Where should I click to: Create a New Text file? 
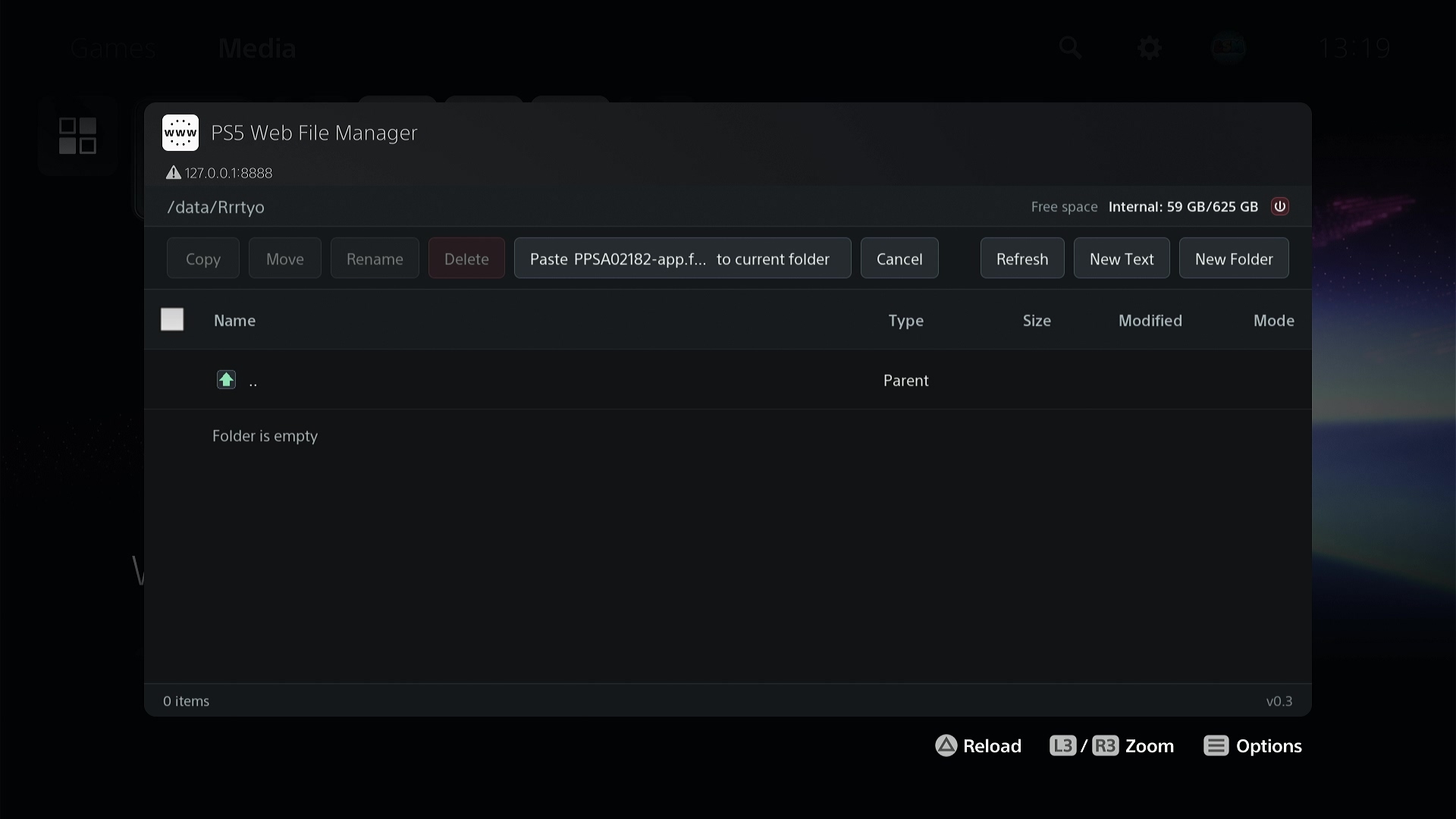(1122, 258)
